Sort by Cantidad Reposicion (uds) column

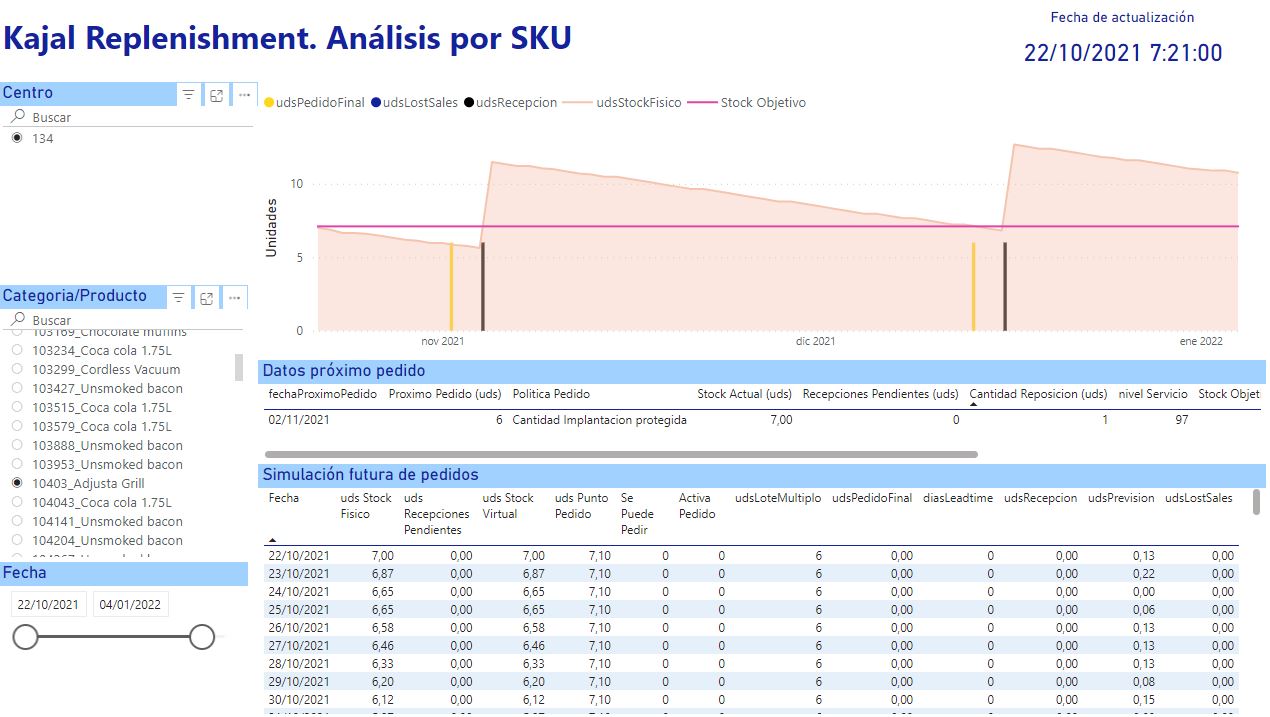pos(1038,394)
